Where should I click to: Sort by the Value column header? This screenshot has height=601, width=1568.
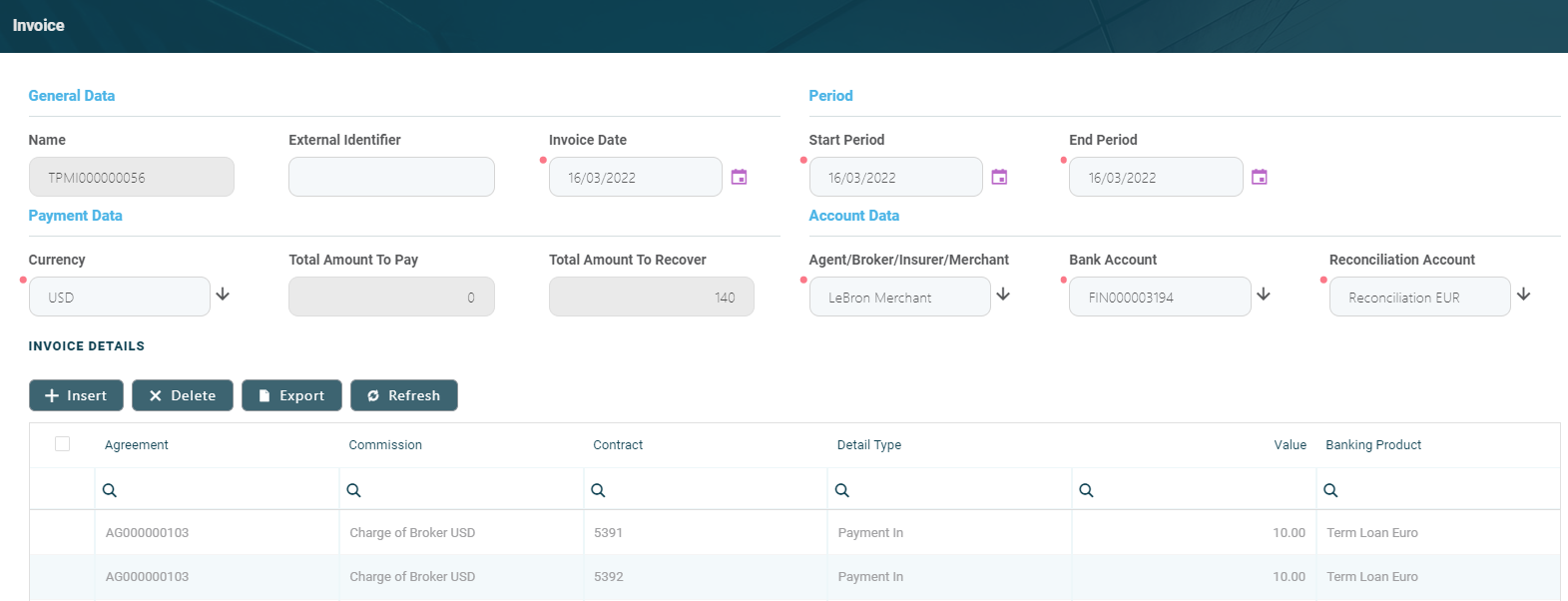point(1290,445)
